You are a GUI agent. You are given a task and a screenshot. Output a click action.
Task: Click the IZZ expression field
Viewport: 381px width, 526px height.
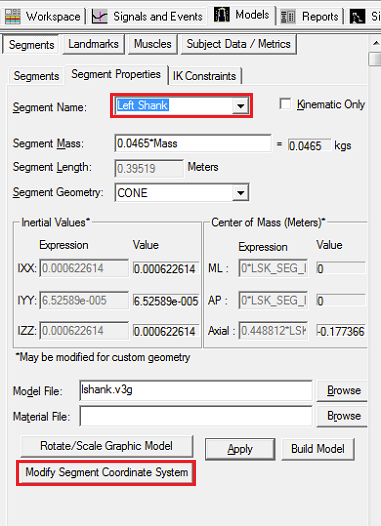(84, 331)
